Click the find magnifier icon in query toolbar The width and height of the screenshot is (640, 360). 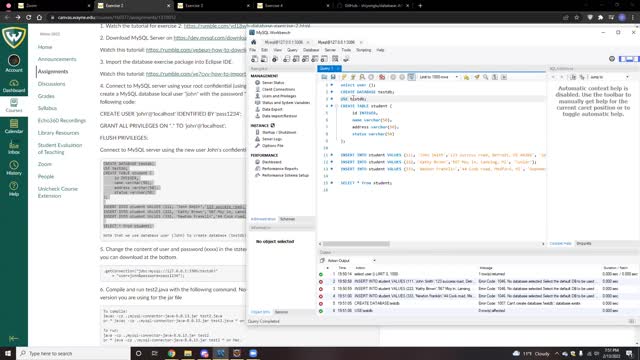[486, 77]
